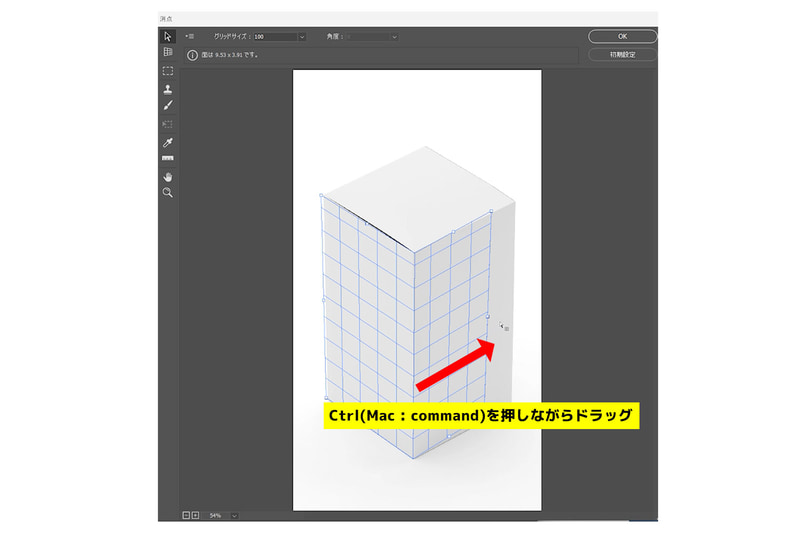
Task: Click the right edge middle handle of the plane
Action: click(x=488, y=317)
